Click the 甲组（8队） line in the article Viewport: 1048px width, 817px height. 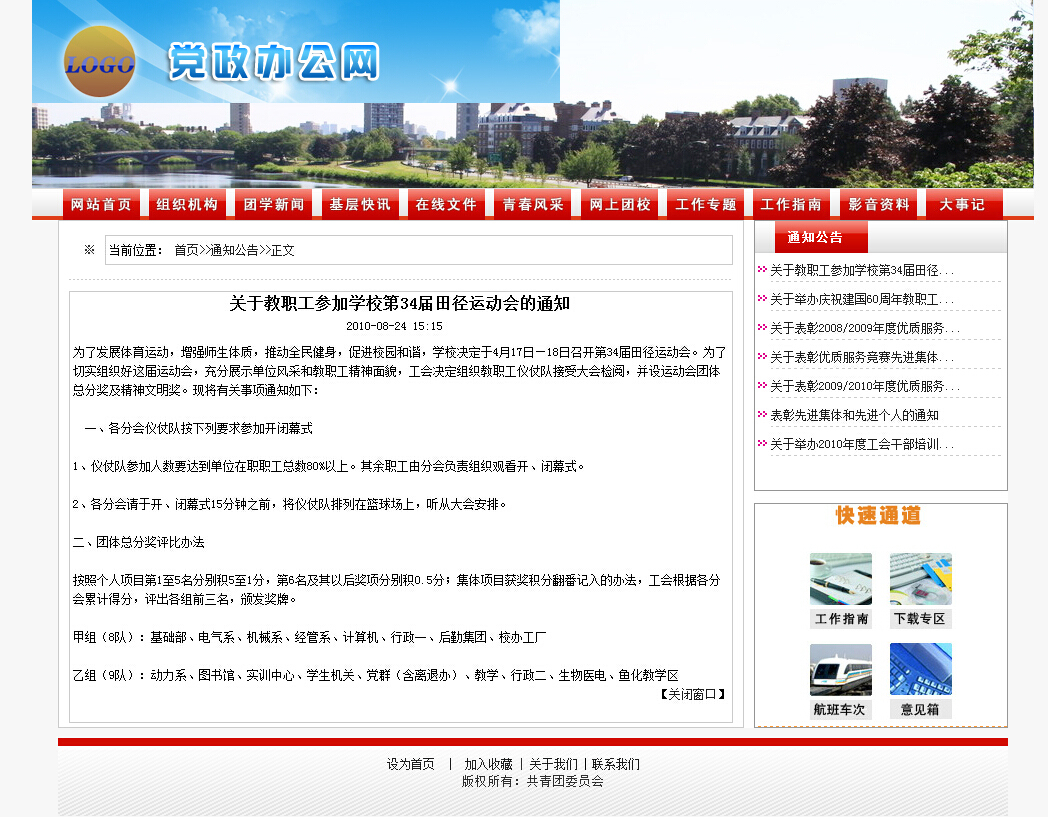(x=309, y=637)
